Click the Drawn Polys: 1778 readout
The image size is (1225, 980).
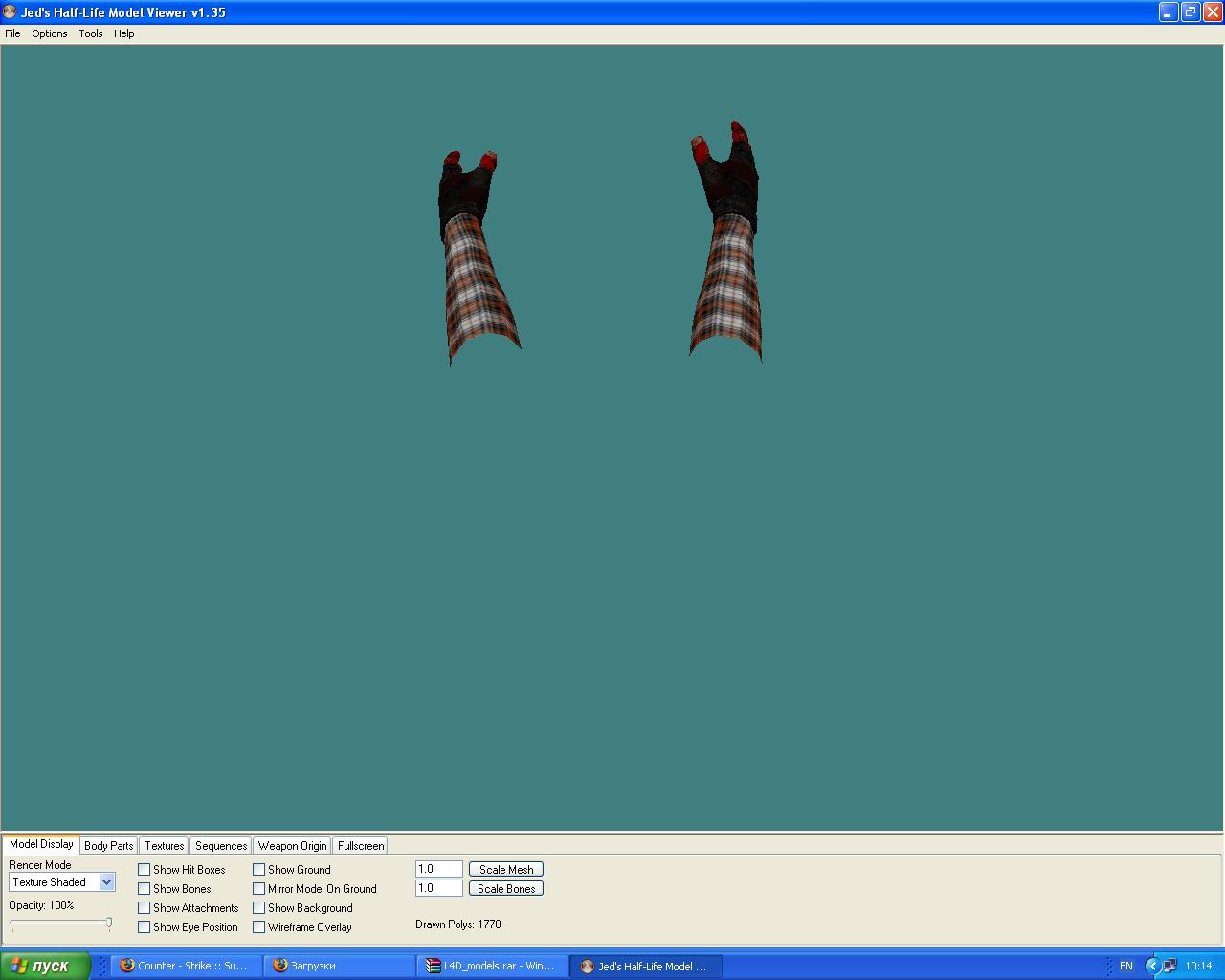pos(458,924)
